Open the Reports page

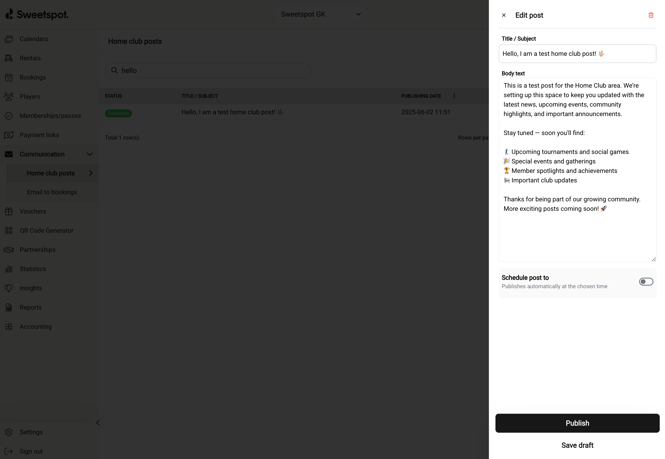click(31, 307)
